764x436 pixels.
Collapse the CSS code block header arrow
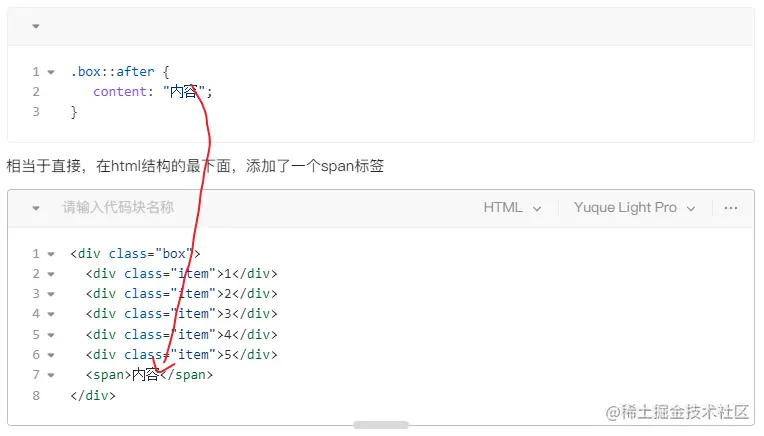pos(36,26)
